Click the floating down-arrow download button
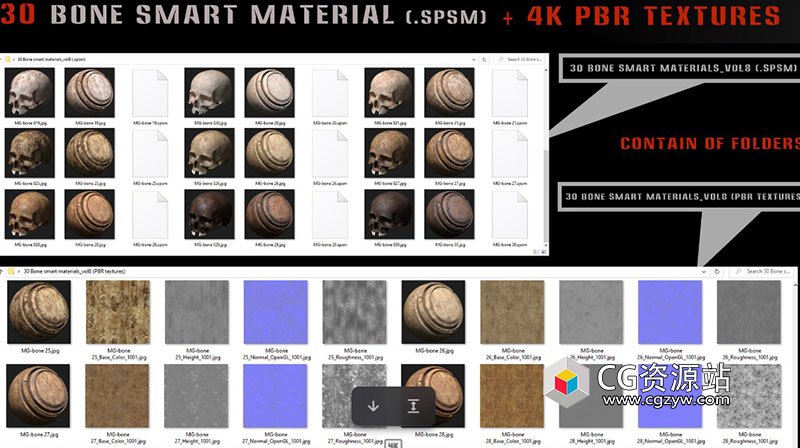 (373, 406)
